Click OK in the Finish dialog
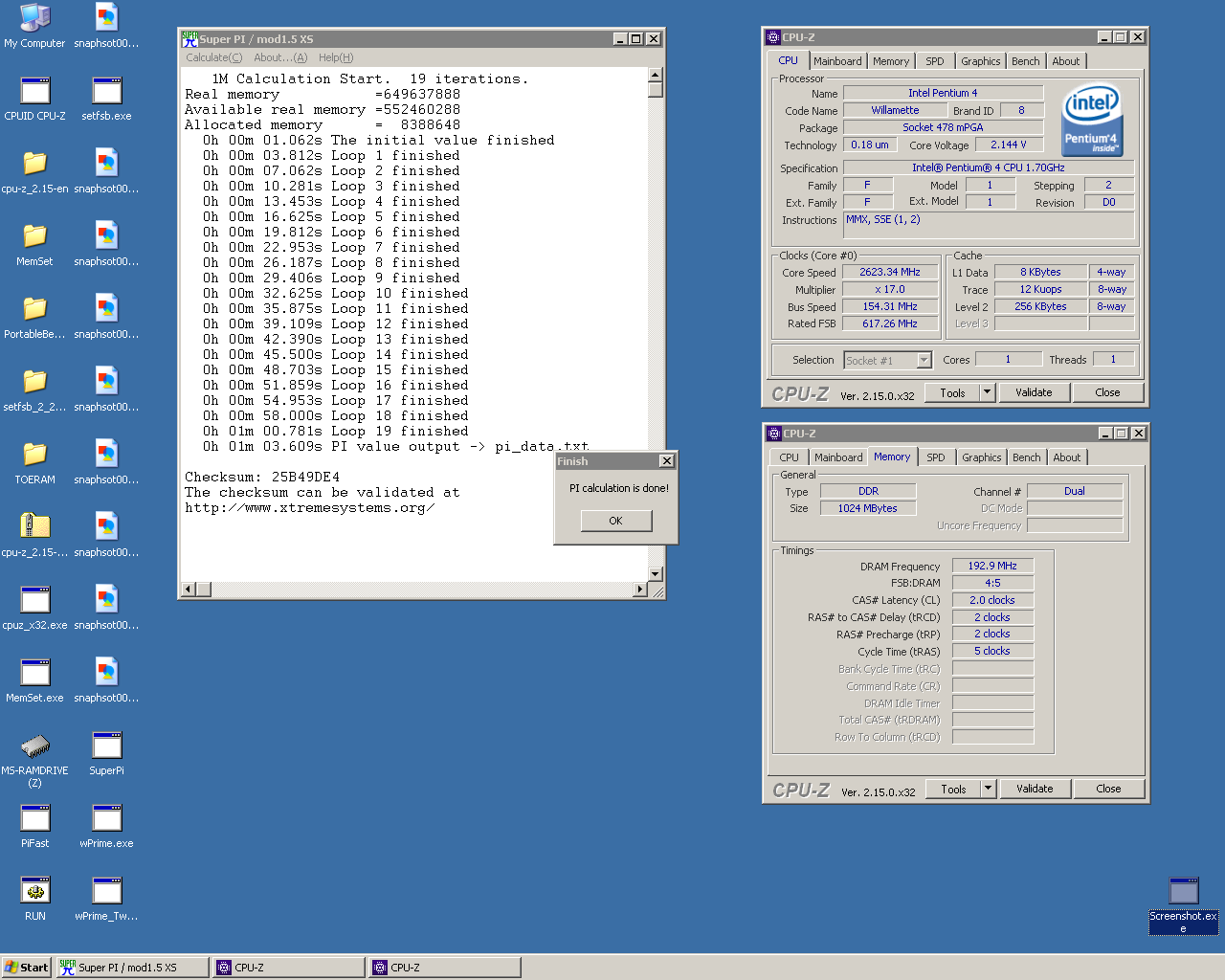This screenshot has height=980, width=1225. (x=615, y=521)
